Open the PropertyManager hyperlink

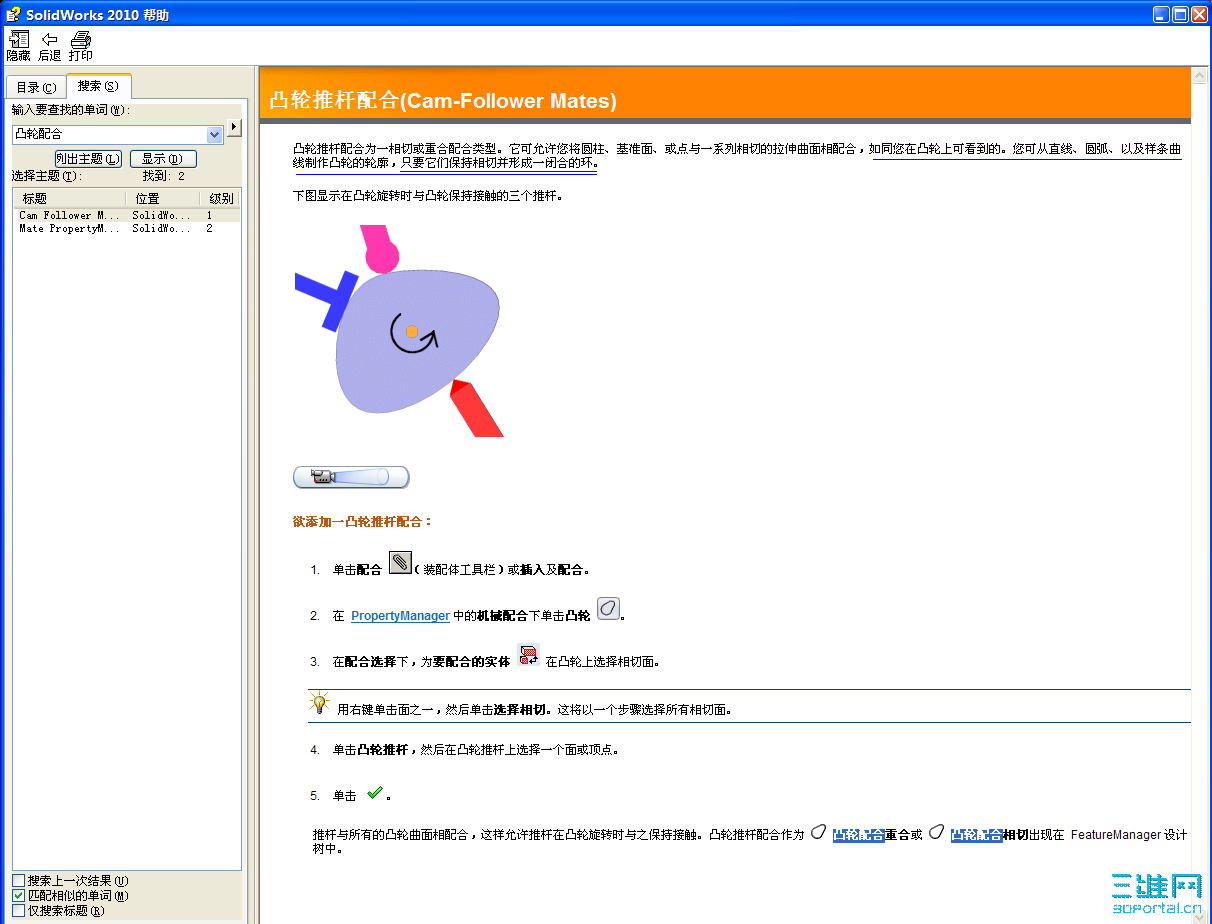400,616
